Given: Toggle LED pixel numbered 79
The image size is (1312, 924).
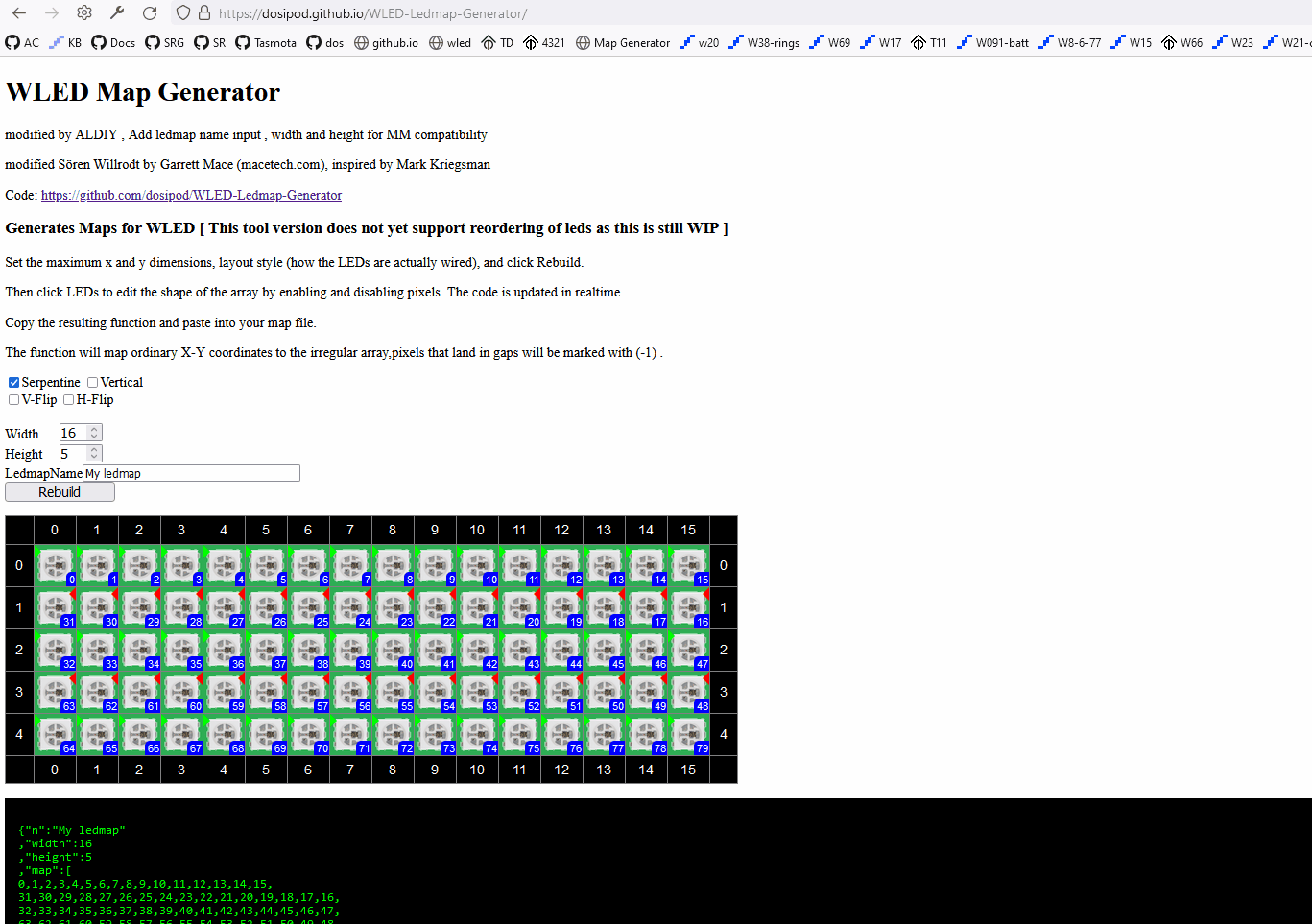Looking at the screenshot, I should click(x=689, y=734).
